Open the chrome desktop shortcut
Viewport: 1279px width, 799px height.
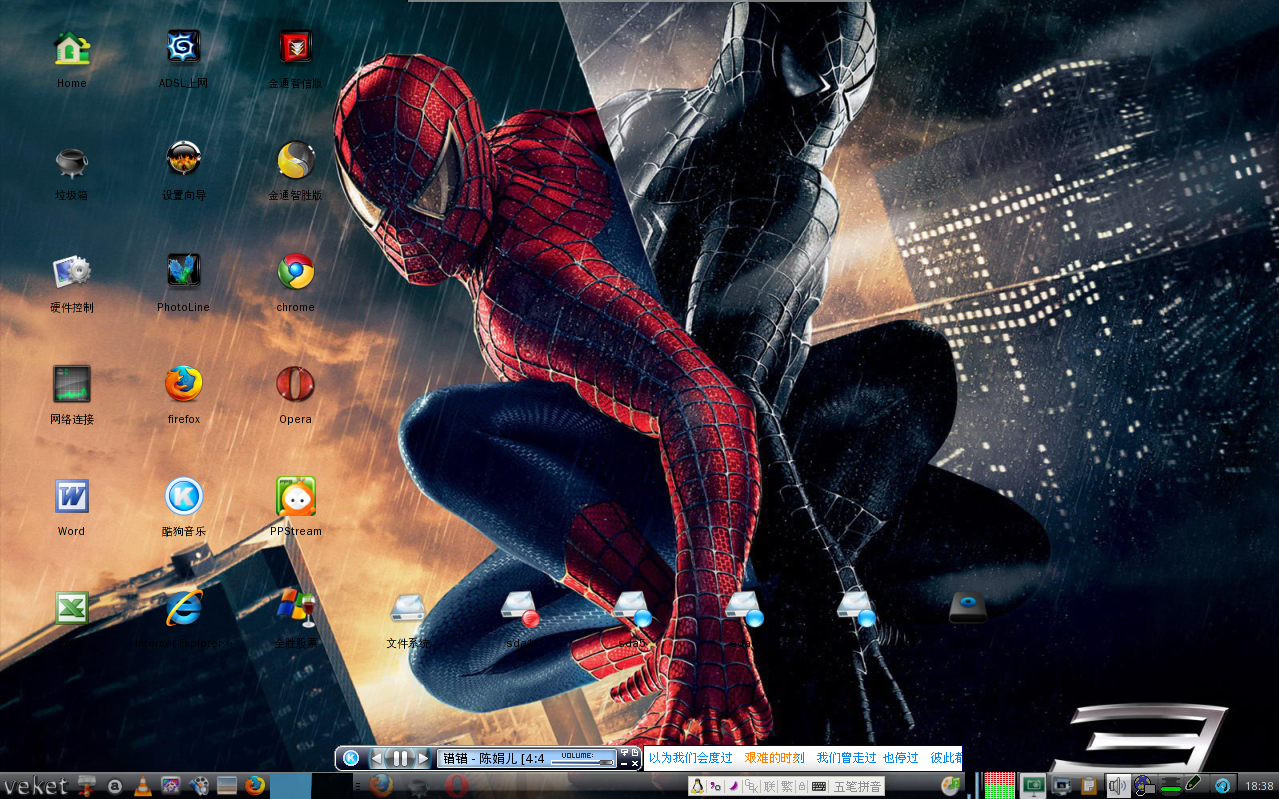[295, 271]
